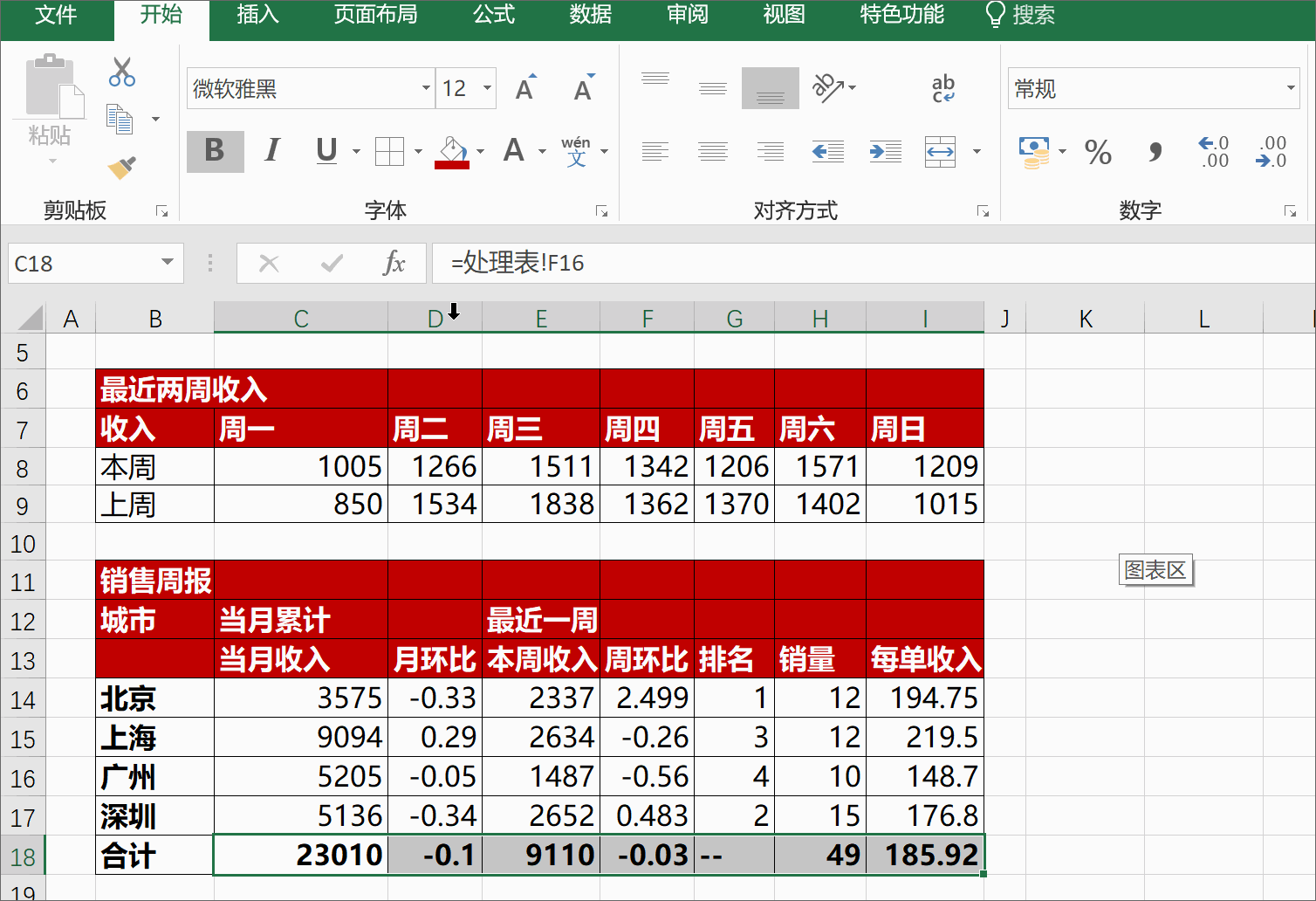Open the font name dropdown
This screenshot has width=1316, height=901.
click(x=425, y=88)
